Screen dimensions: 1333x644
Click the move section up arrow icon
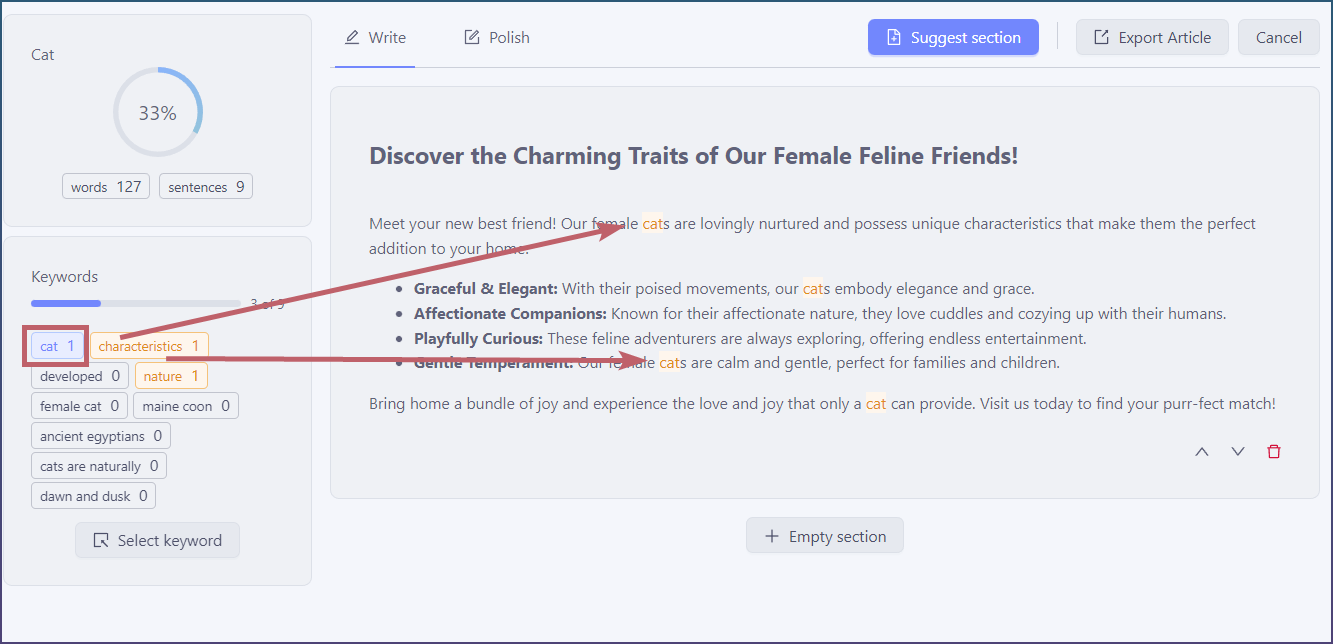(x=1202, y=452)
